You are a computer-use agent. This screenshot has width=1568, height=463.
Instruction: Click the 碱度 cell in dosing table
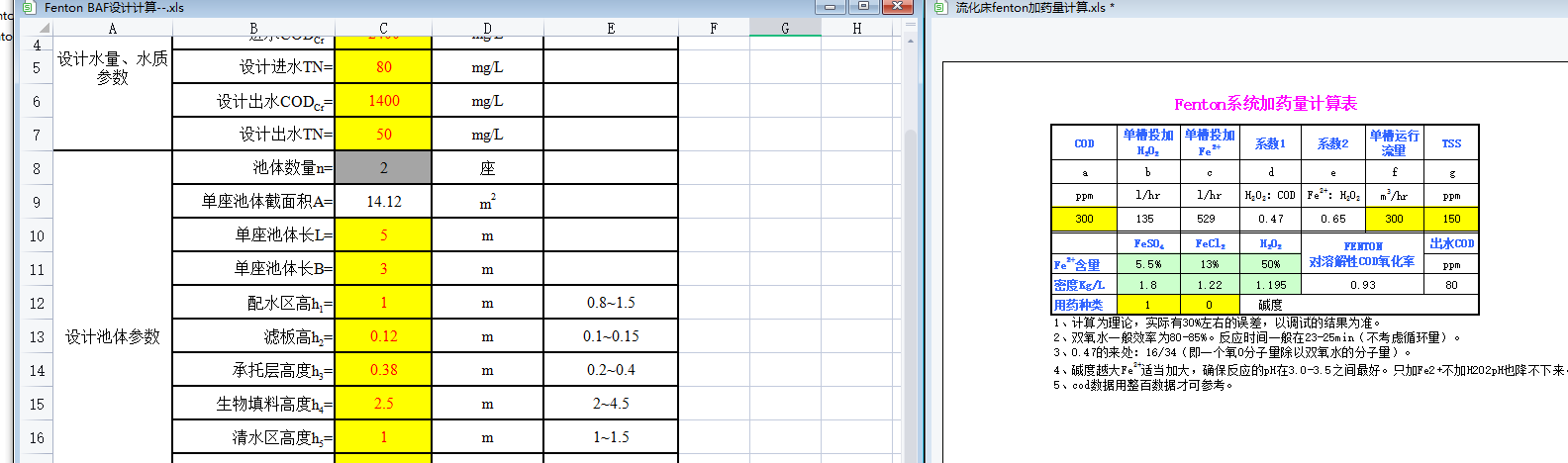coord(1270,305)
